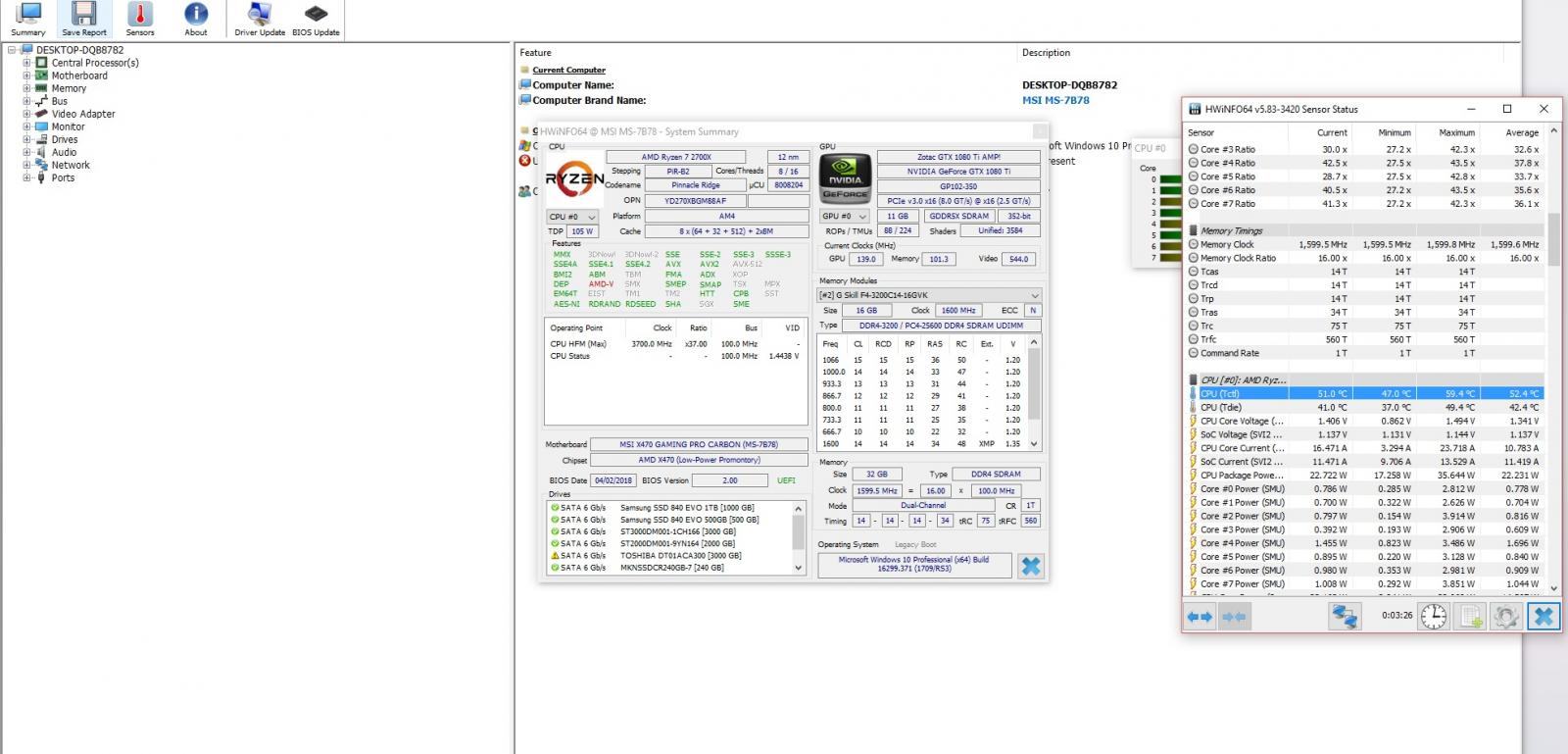Click the MSI MS-7B78 brand link
The image size is (1568, 754).
click(x=1055, y=100)
